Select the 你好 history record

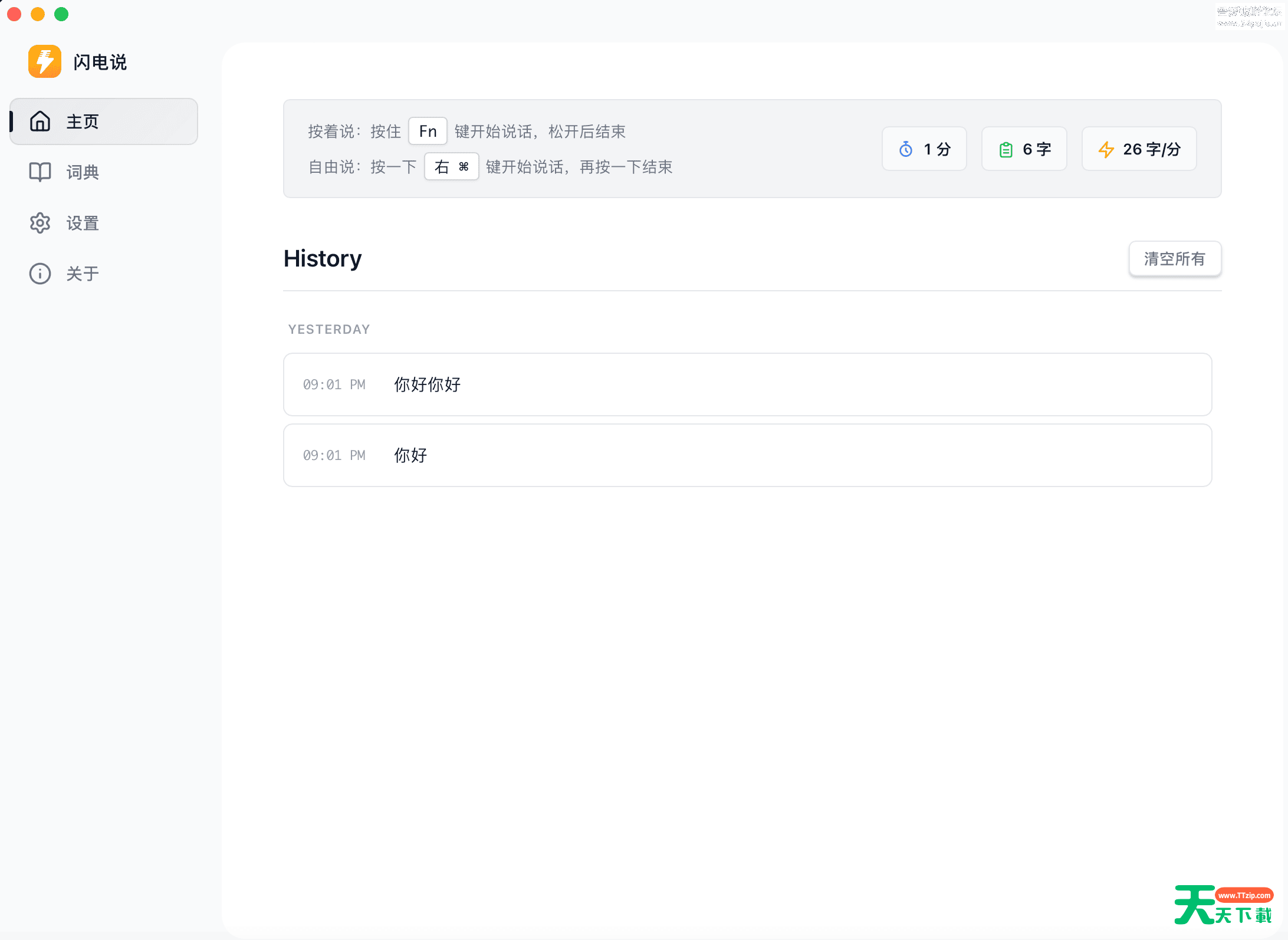point(410,455)
